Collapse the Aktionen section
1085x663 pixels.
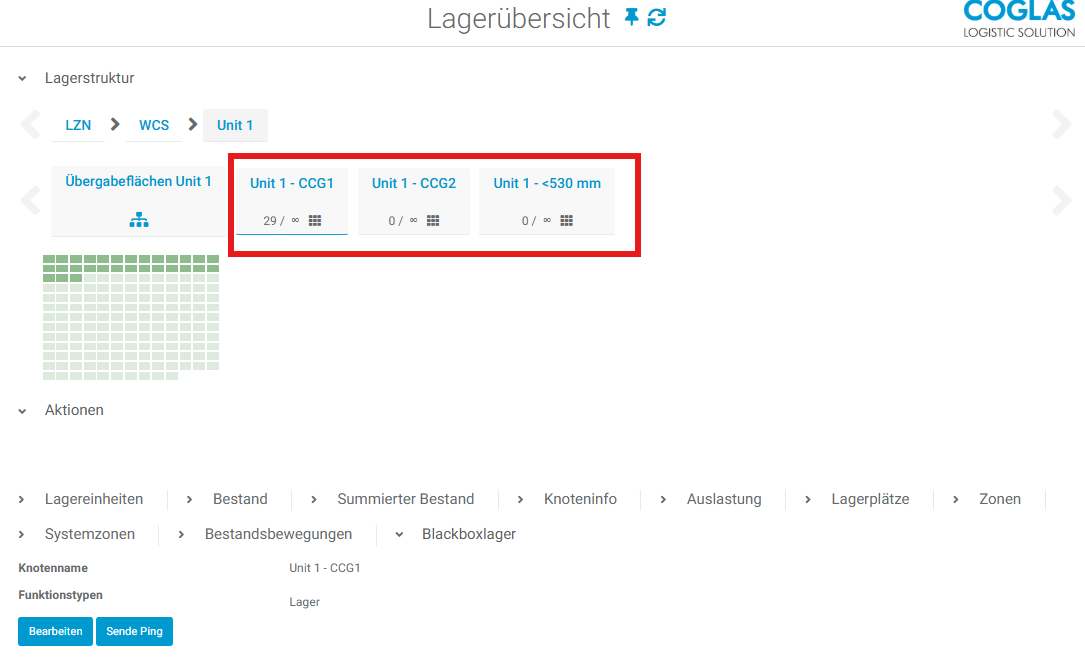click(22, 410)
